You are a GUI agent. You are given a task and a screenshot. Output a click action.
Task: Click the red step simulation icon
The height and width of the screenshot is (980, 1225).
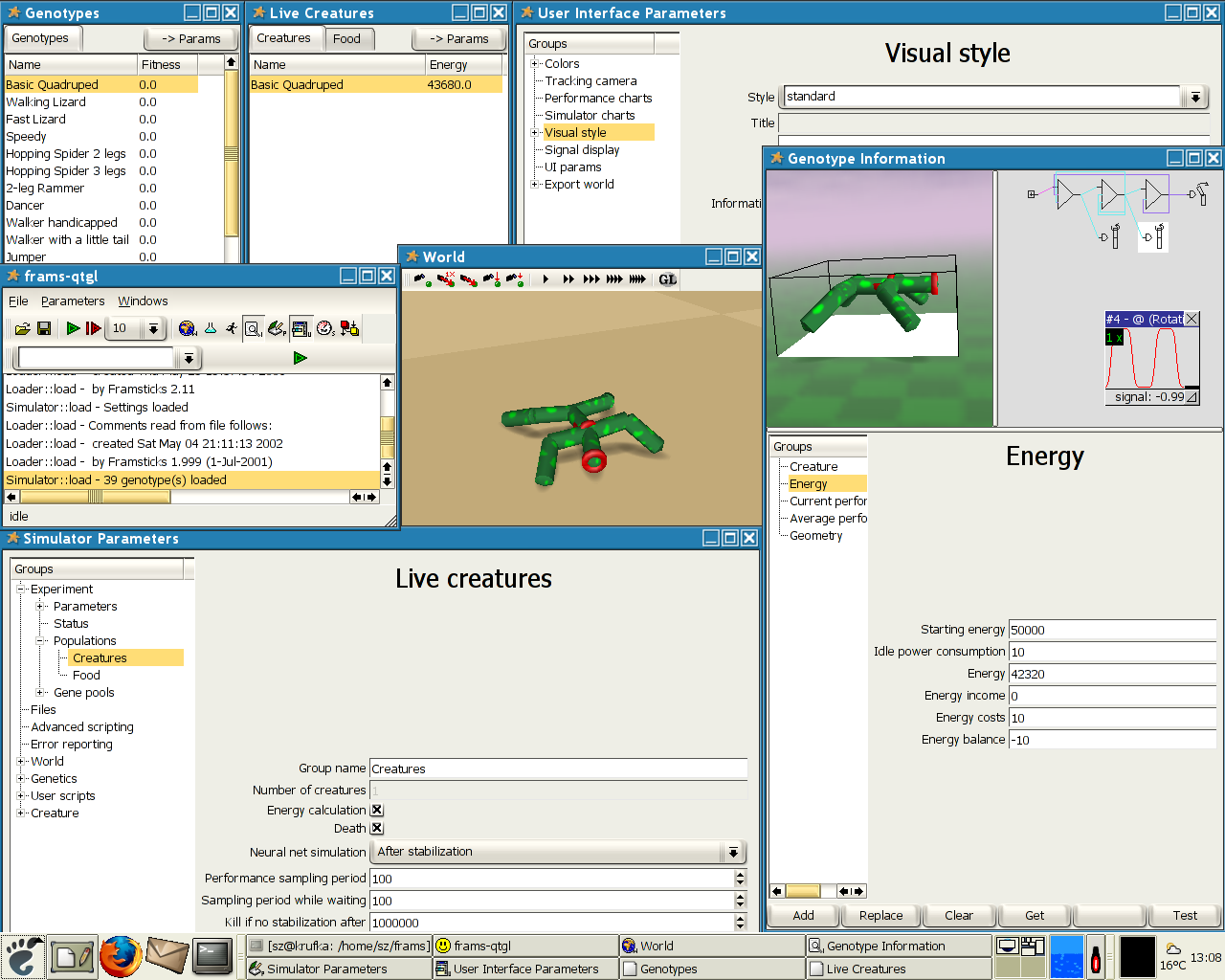(93, 328)
